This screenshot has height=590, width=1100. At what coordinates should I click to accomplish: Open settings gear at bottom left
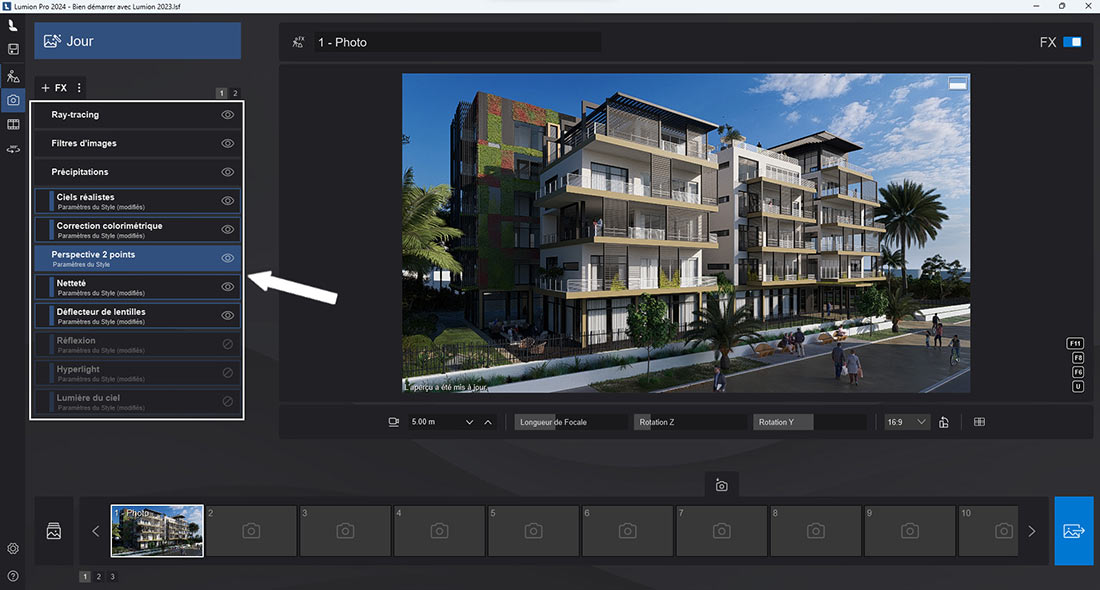13,548
